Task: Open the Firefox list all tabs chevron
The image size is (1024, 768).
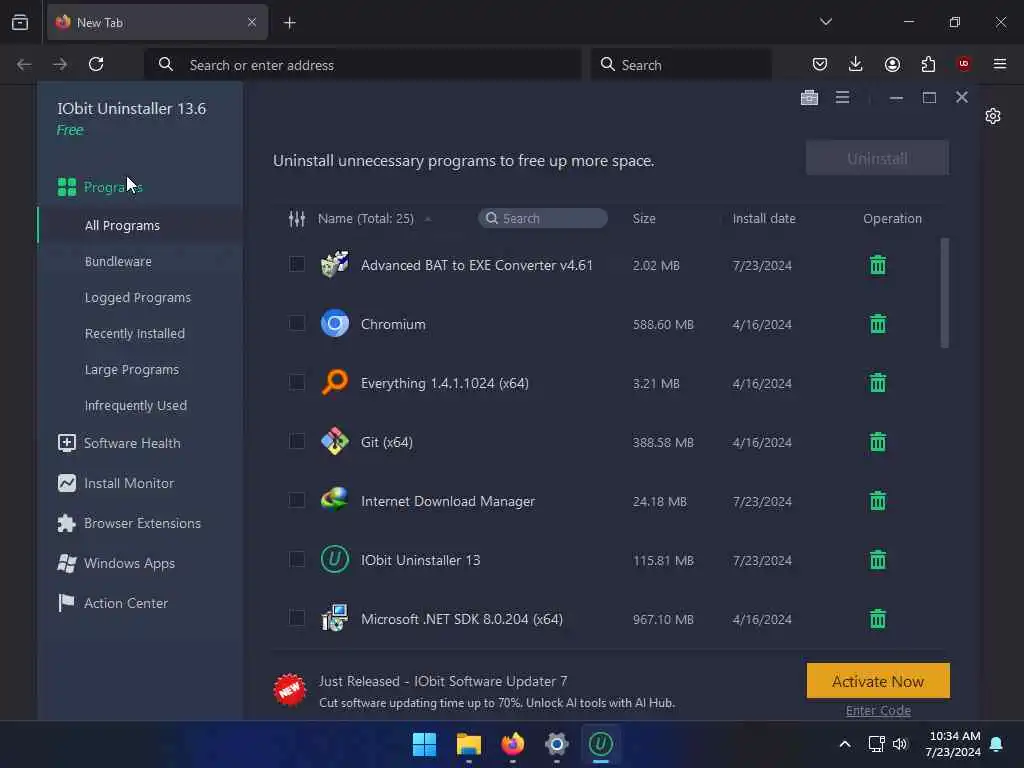Action: 825,22
